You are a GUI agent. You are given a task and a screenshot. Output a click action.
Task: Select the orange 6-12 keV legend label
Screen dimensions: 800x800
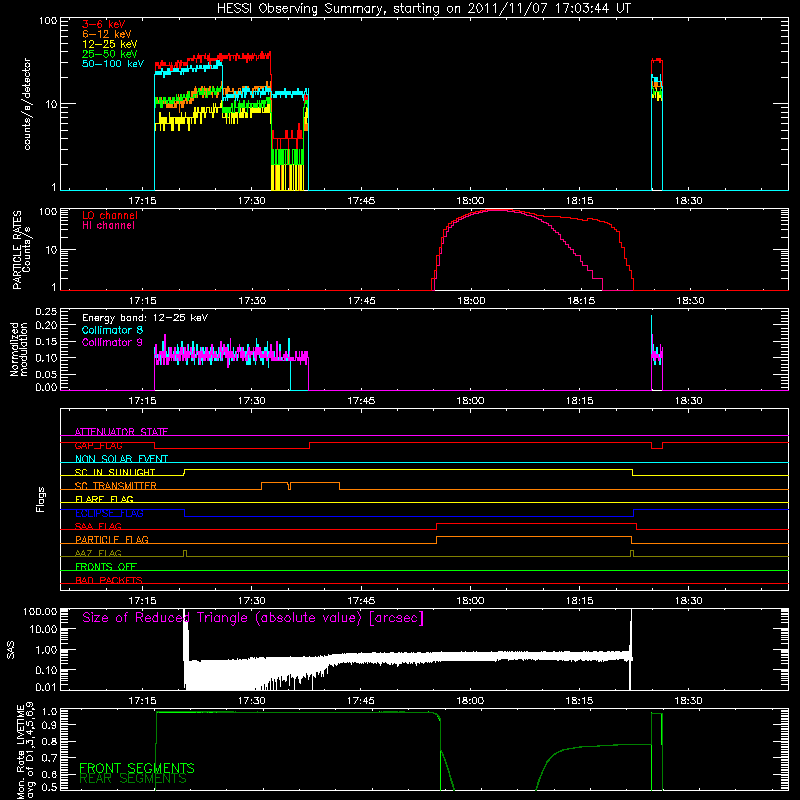106,34
